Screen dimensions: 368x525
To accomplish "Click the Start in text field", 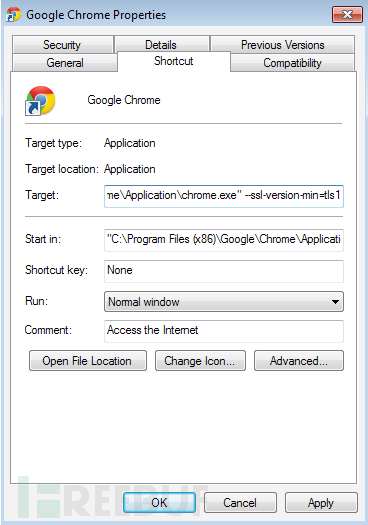I will coord(224,240).
